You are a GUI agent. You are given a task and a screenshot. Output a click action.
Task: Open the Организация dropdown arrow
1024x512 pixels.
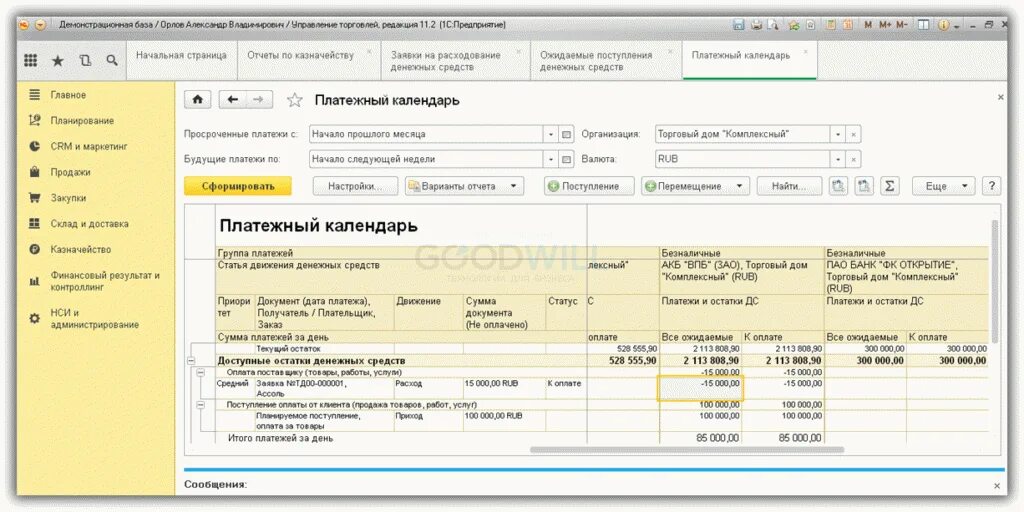[839, 135]
